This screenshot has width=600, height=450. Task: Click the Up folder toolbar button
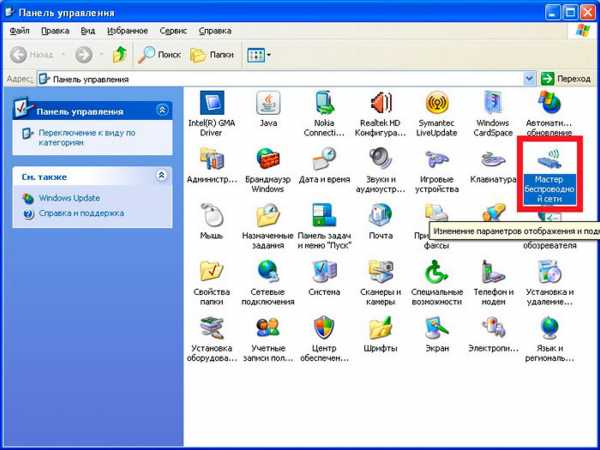click(119, 55)
